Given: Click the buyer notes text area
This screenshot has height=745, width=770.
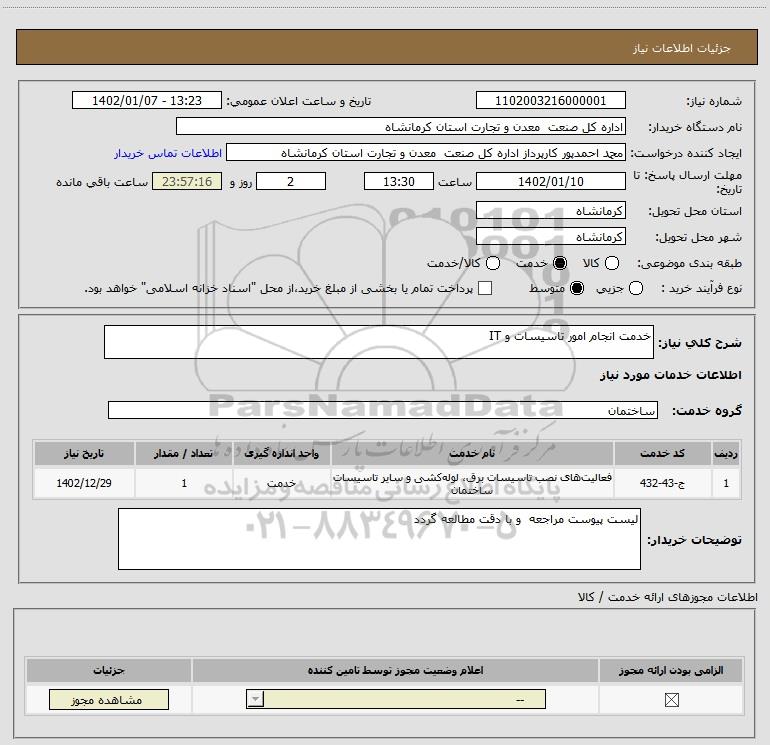Looking at the screenshot, I should click(x=379, y=539).
